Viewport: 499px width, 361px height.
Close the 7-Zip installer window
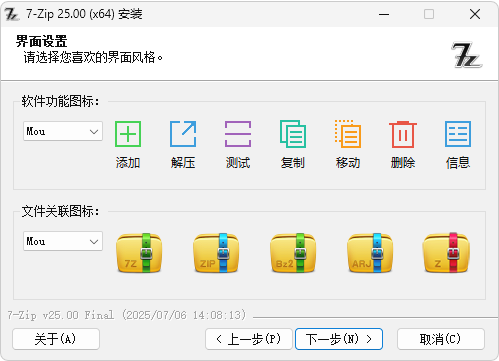475,14
